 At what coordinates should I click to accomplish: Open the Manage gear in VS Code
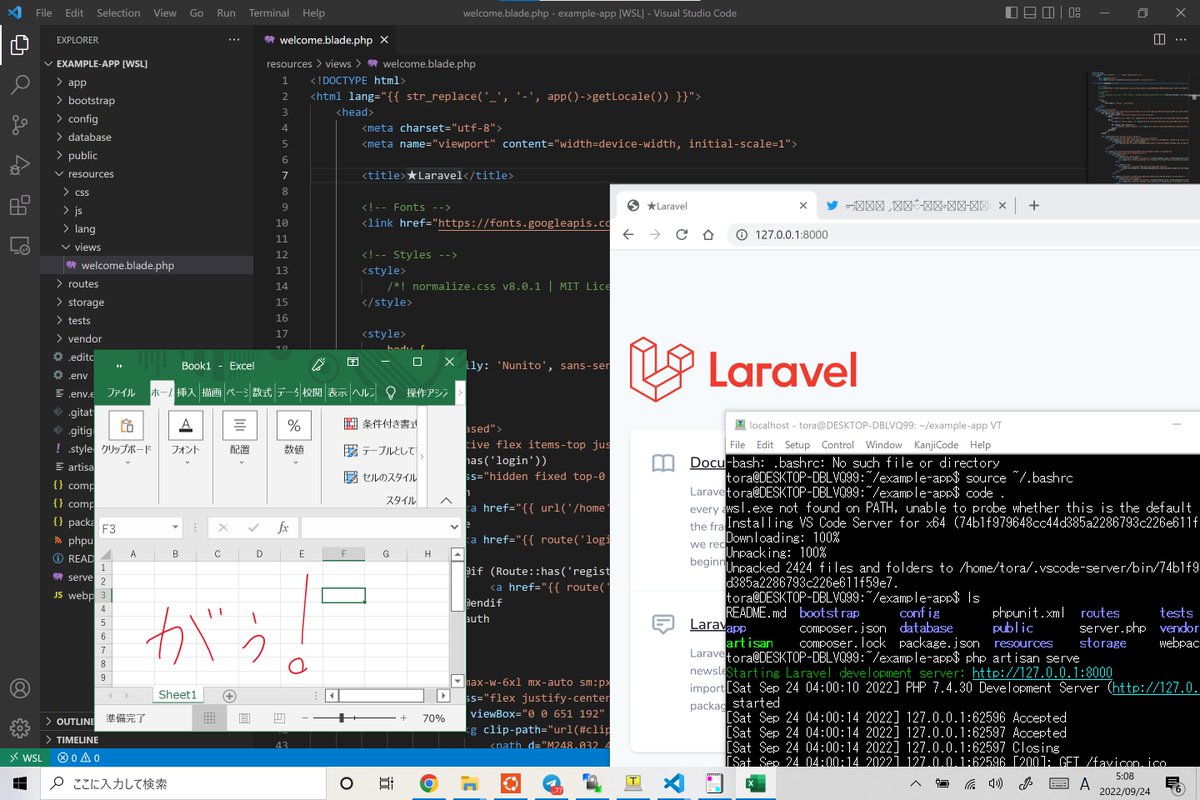click(x=20, y=728)
